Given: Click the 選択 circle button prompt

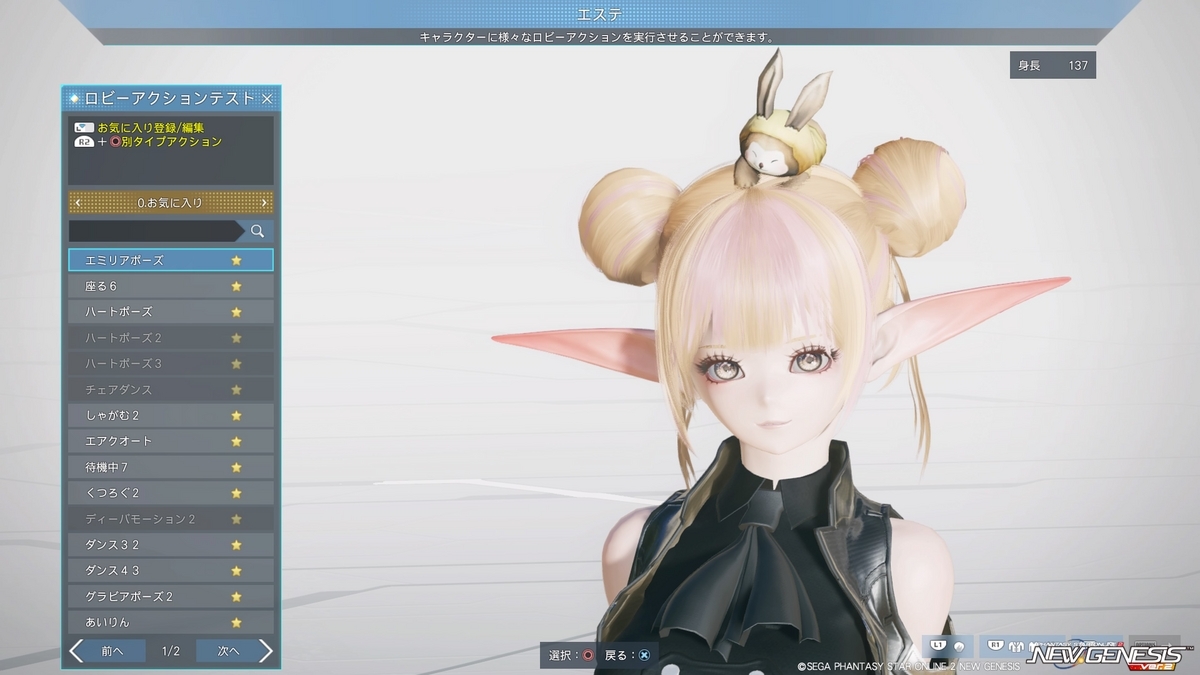Looking at the screenshot, I should click(572, 655).
